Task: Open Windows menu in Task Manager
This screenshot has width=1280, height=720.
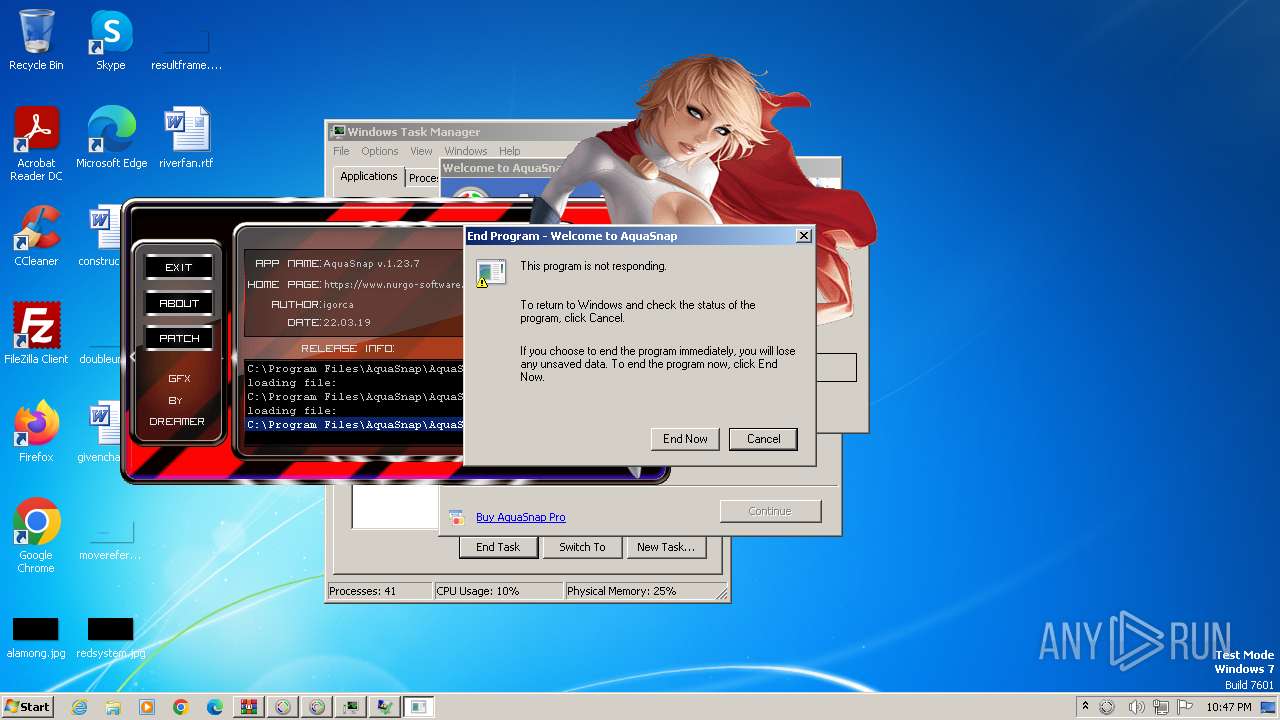Action: [x=466, y=151]
